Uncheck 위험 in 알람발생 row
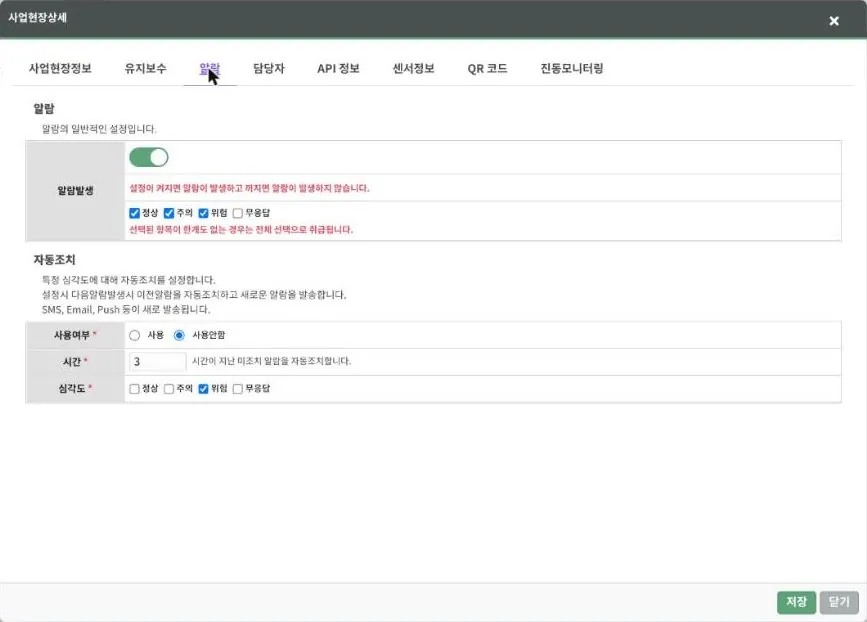The image size is (867, 622). click(203, 213)
